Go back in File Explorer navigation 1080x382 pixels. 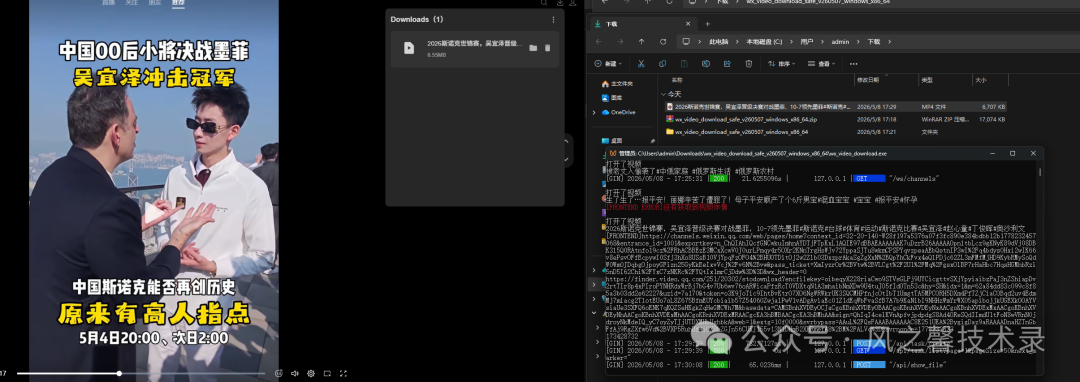pos(599,42)
